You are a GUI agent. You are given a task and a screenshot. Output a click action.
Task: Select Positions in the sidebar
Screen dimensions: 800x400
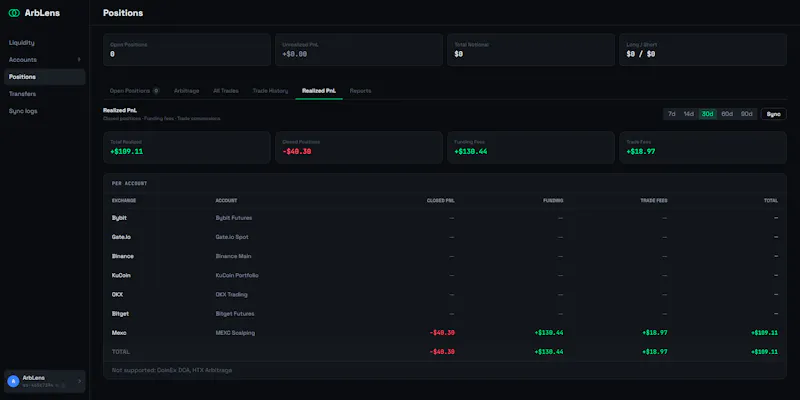[44, 77]
